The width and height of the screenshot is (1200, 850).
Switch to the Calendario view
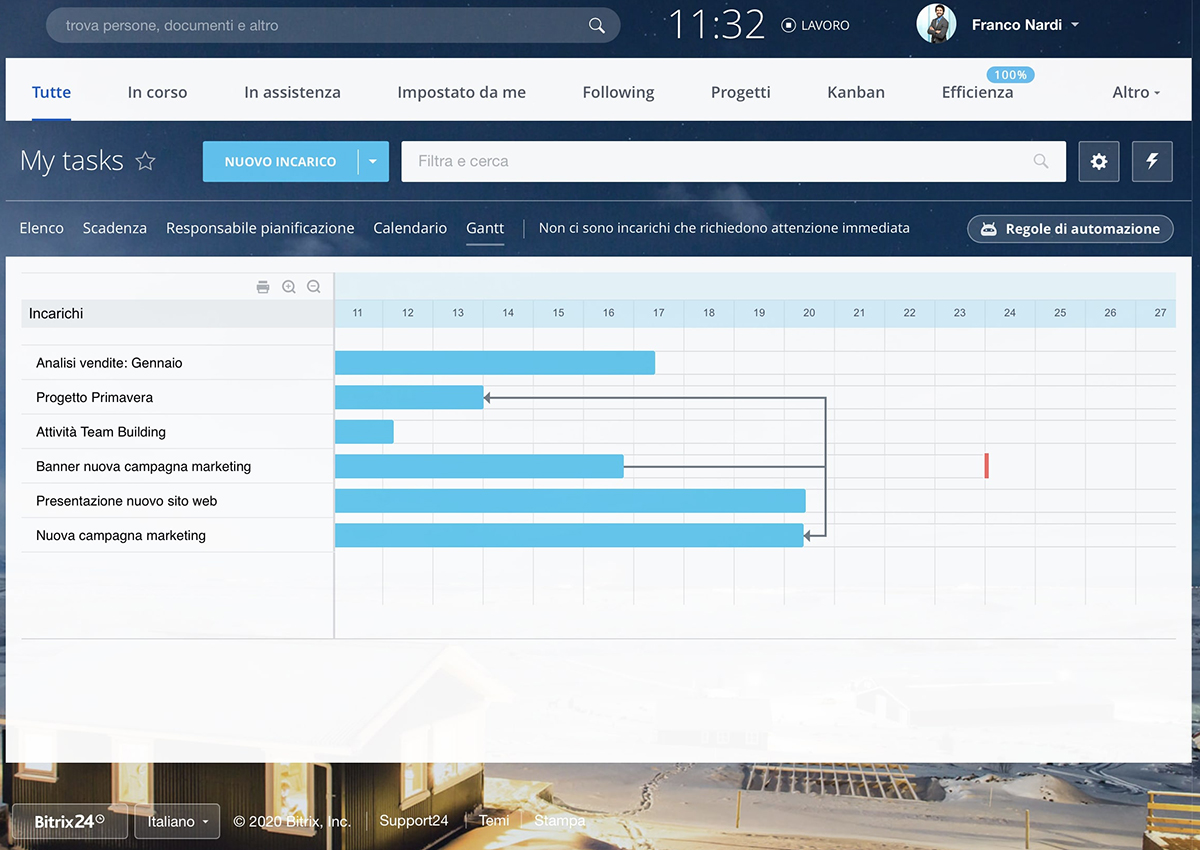pyautogui.click(x=410, y=228)
